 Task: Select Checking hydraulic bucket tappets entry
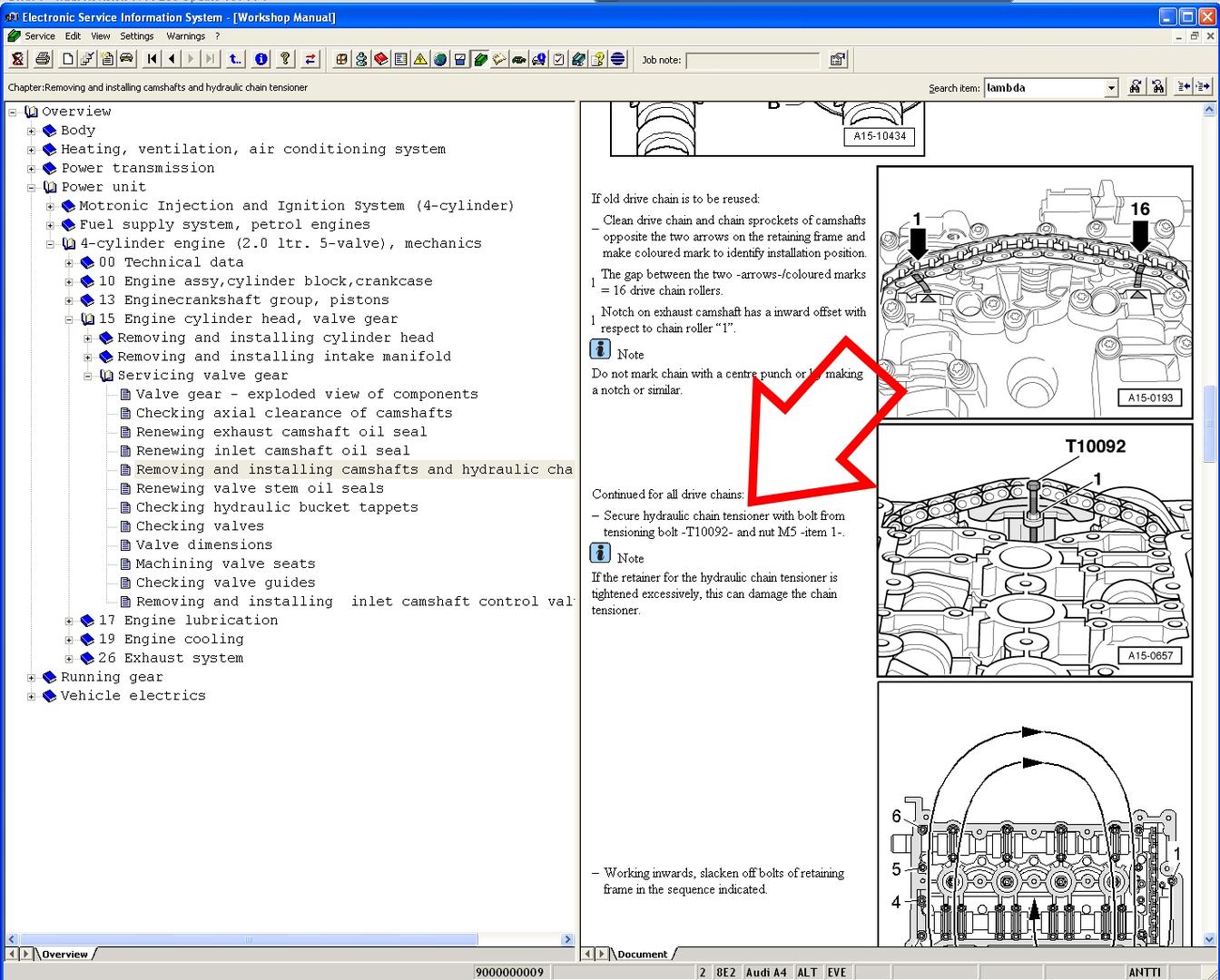pos(276,507)
